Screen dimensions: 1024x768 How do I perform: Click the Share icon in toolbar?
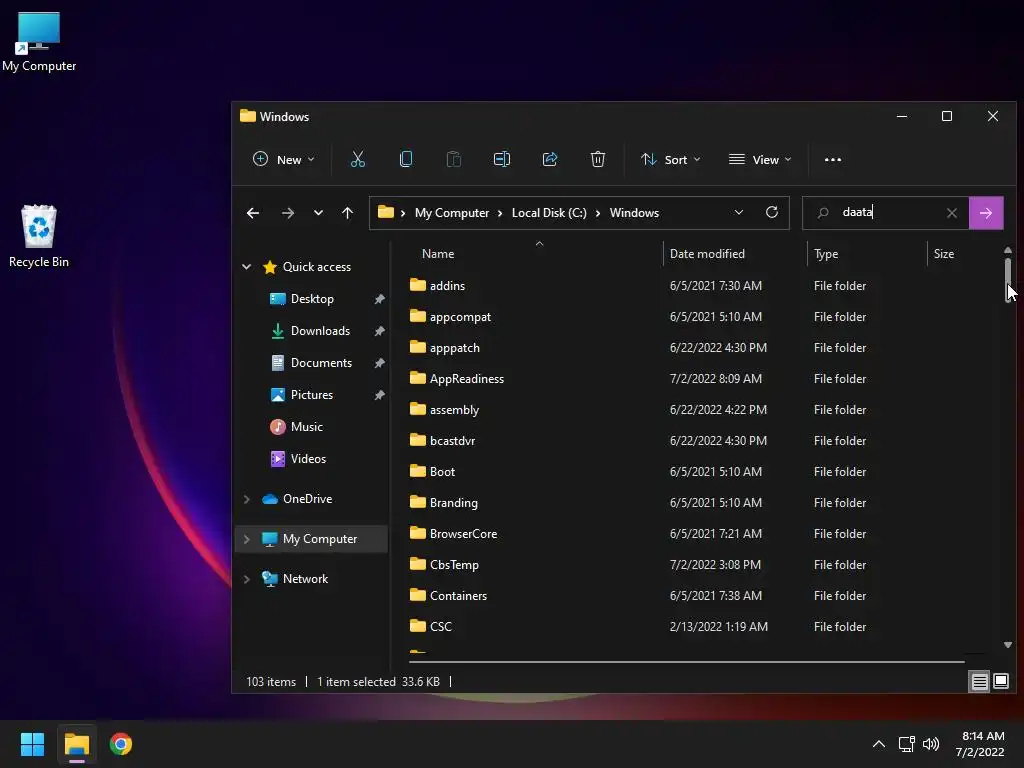(550, 159)
